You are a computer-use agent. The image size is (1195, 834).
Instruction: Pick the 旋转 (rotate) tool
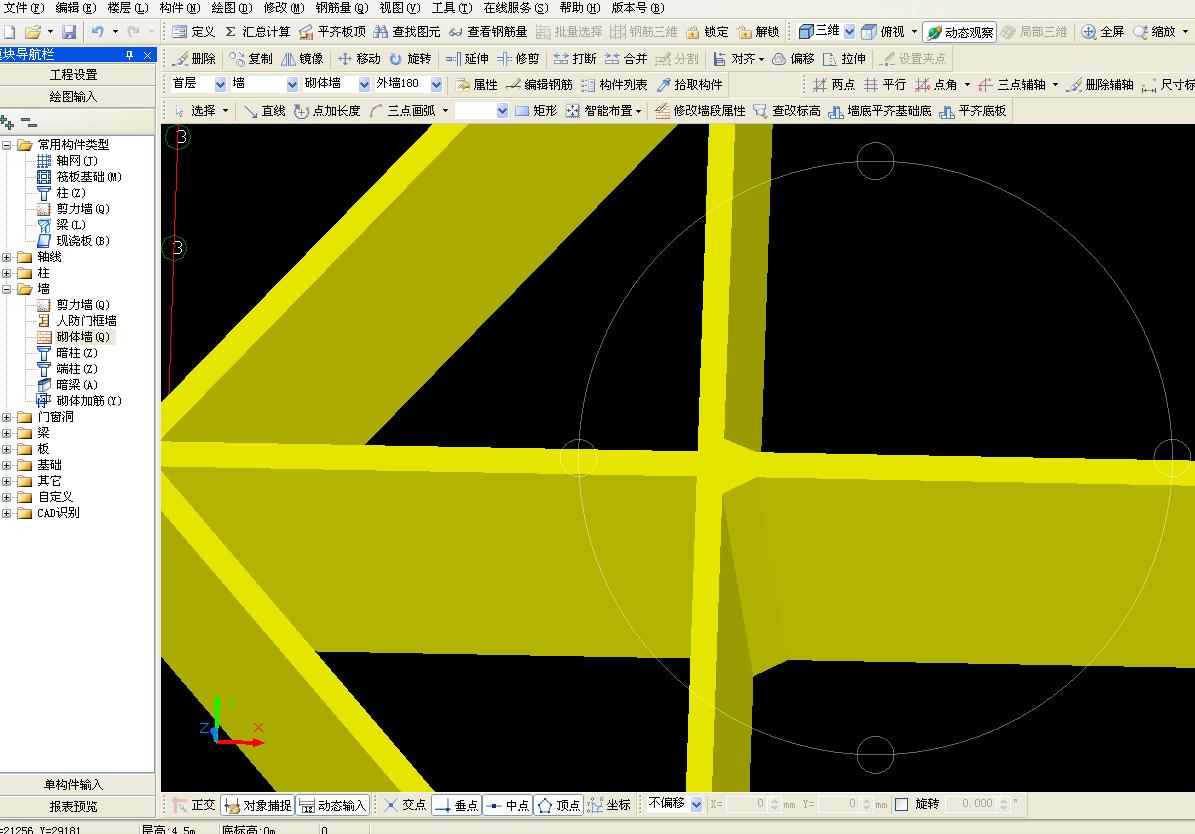[x=410, y=59]
